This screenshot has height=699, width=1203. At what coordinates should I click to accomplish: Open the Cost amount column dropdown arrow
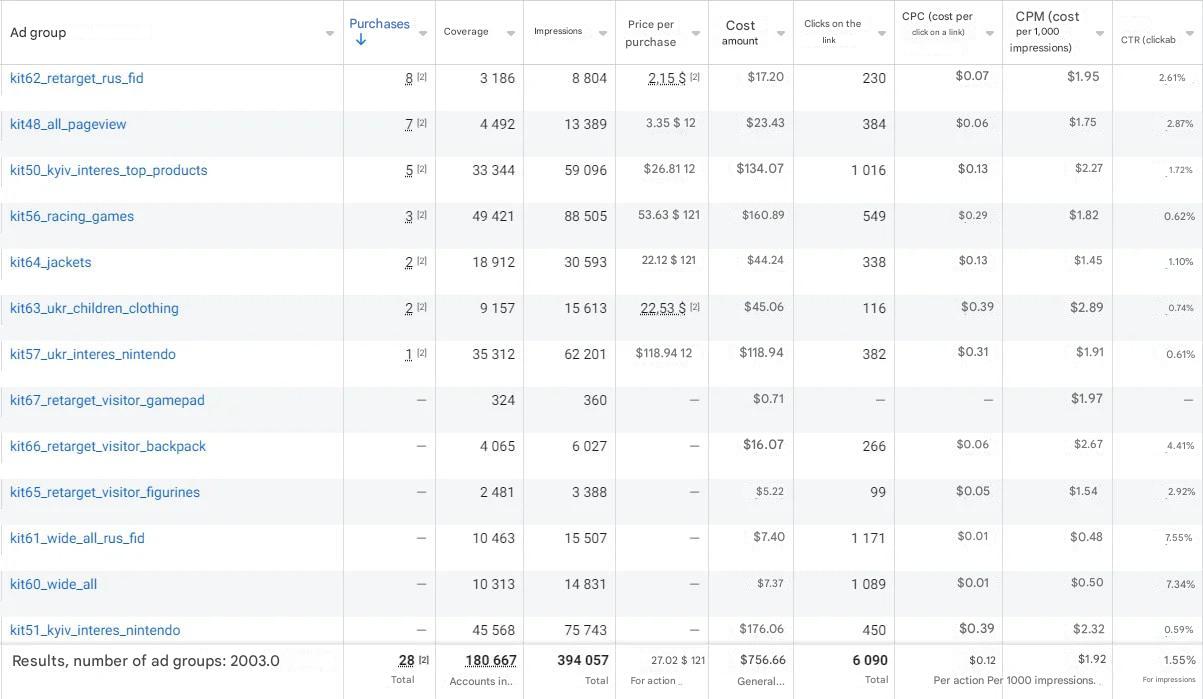[781, 34]
